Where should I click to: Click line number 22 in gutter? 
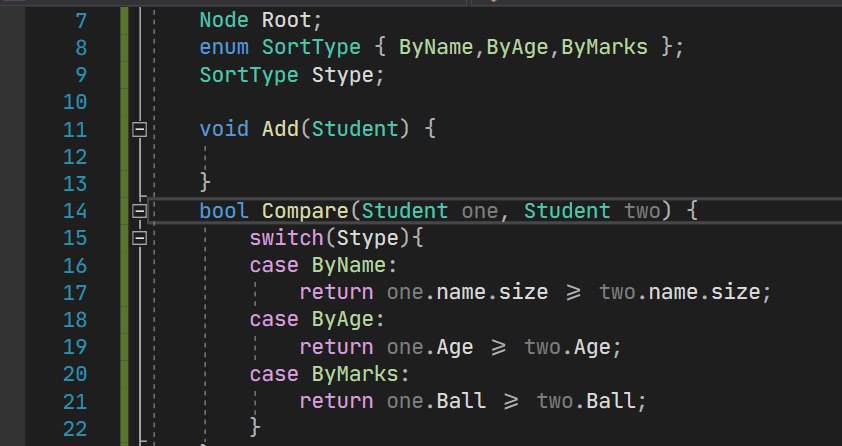[75, 428]
